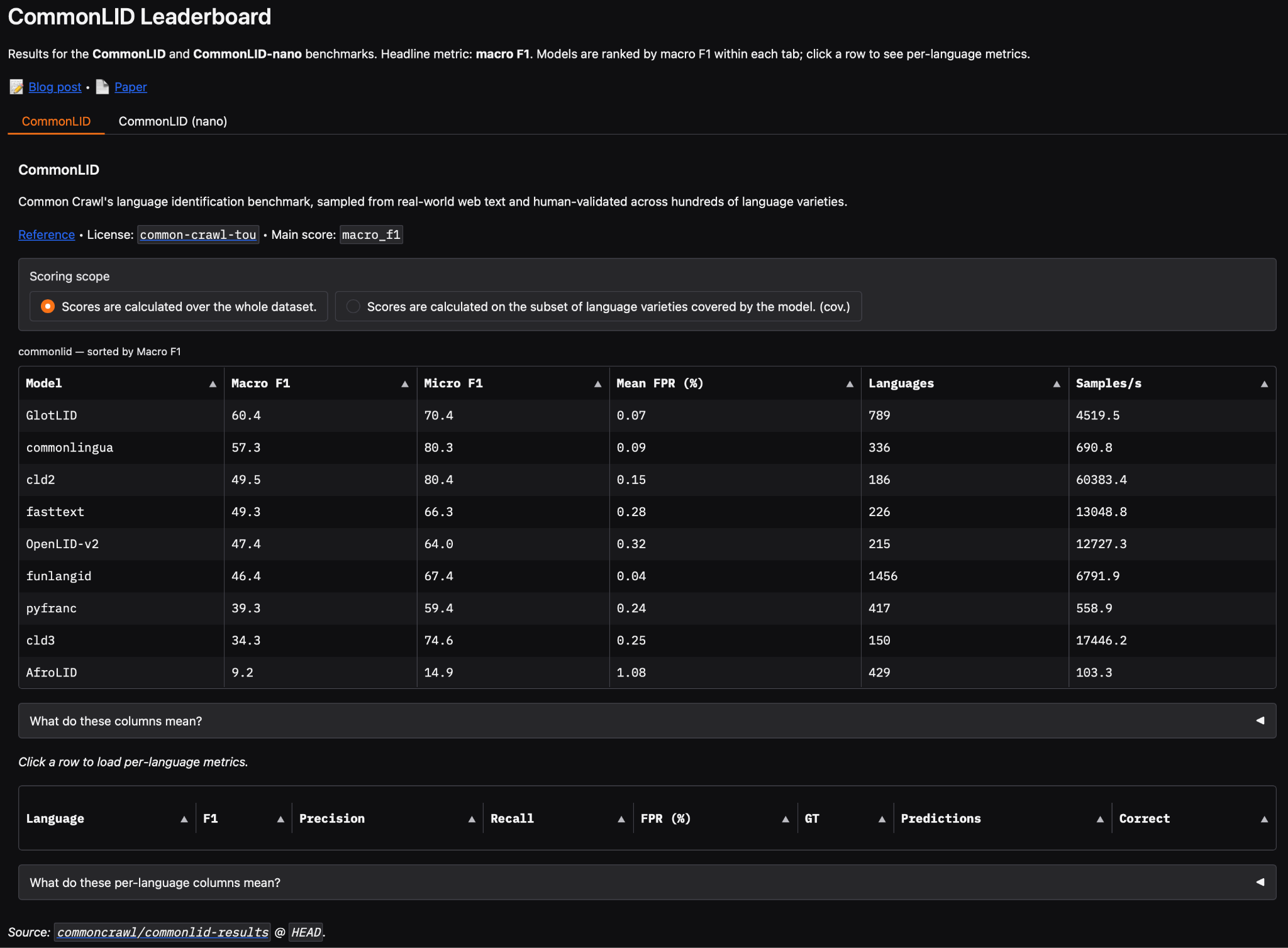Select the cld3 model row
1288x948 pixels.
point(647,640)
